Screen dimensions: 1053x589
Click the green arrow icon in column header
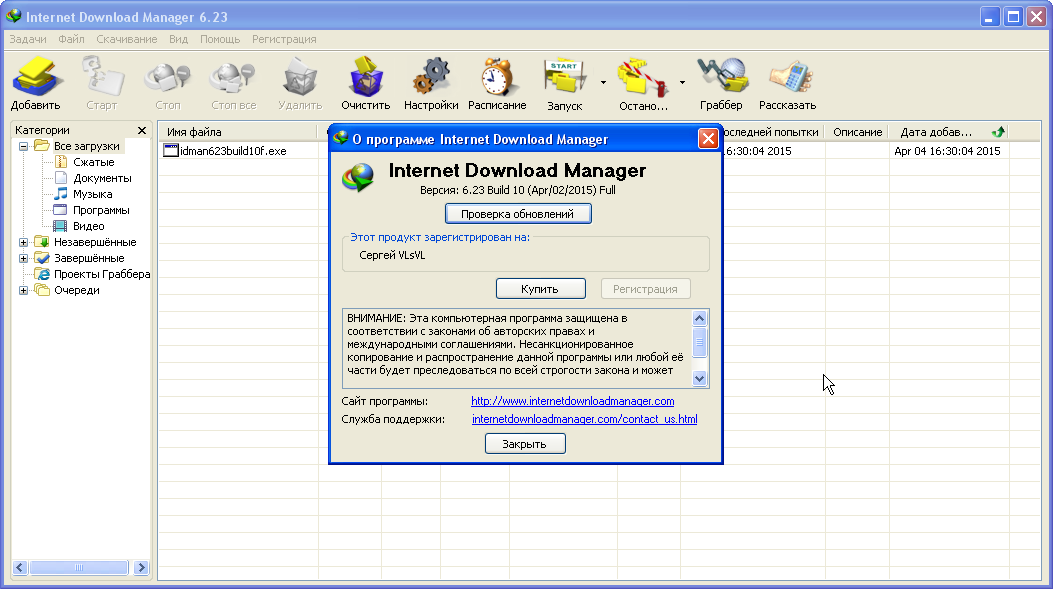(998, 132)
